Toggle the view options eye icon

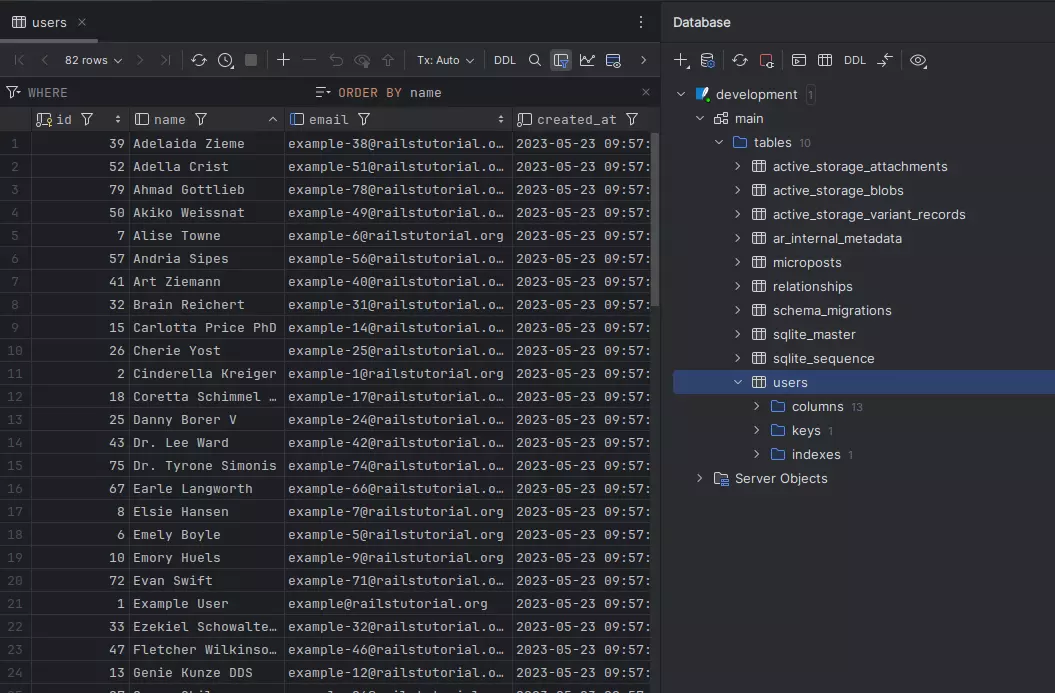(917, 60)
